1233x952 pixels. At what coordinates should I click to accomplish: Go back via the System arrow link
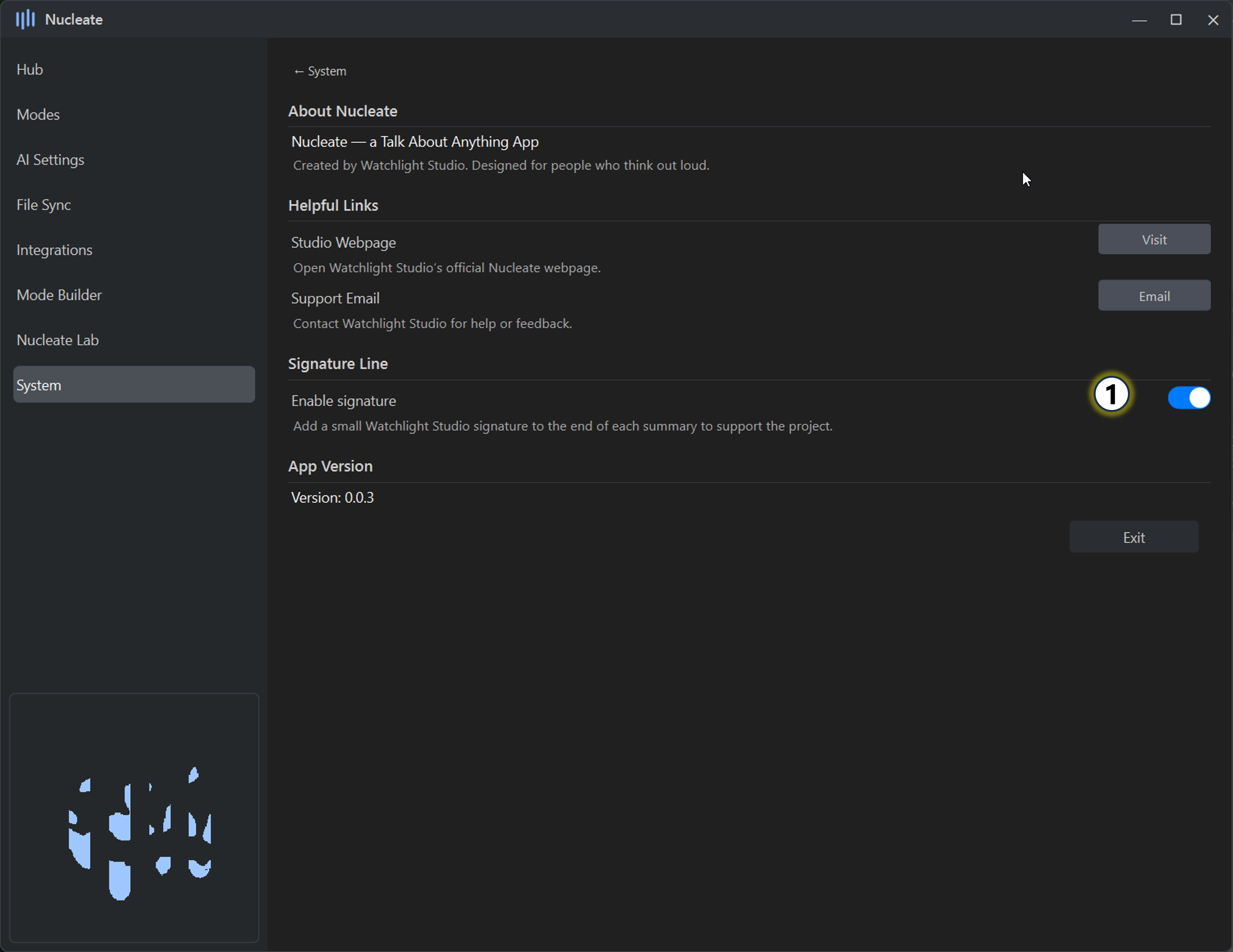319,71
